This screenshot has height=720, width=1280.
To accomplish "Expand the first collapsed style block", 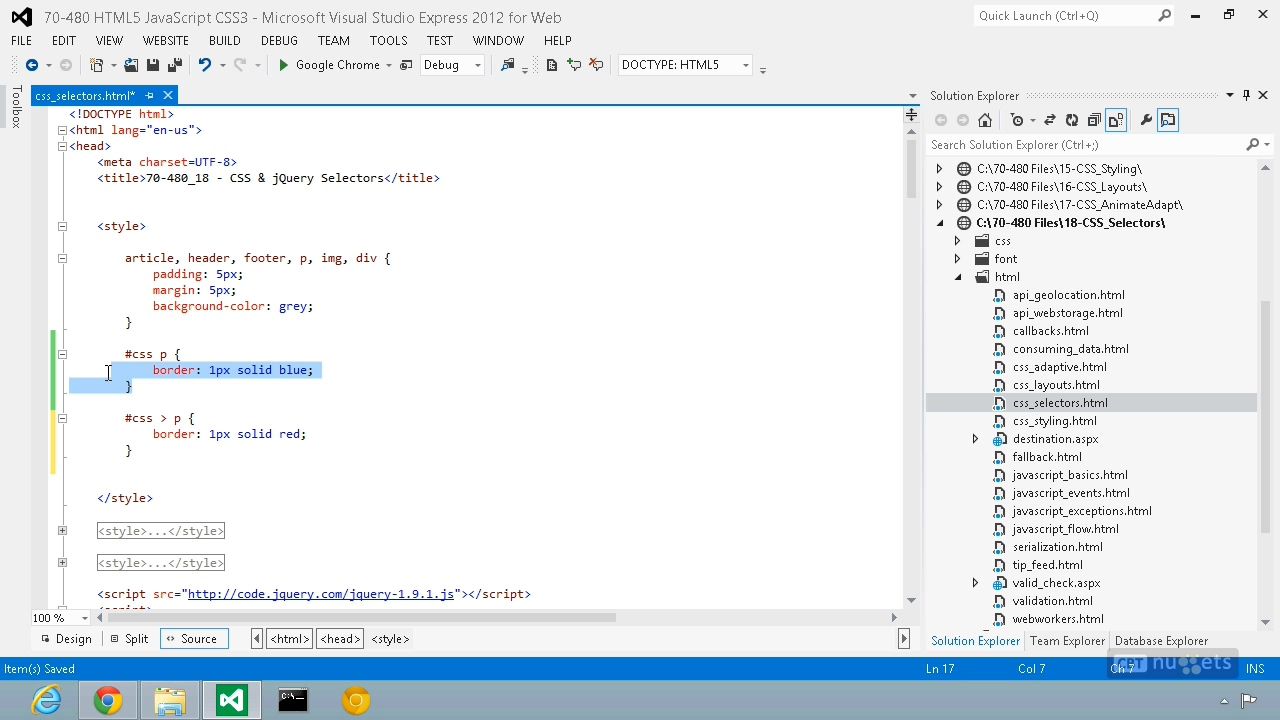I will [x=62, y=530].
